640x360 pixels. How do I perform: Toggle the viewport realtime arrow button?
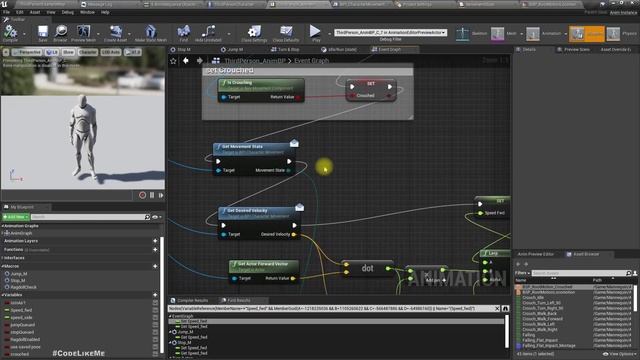click(x=6, y=52)
